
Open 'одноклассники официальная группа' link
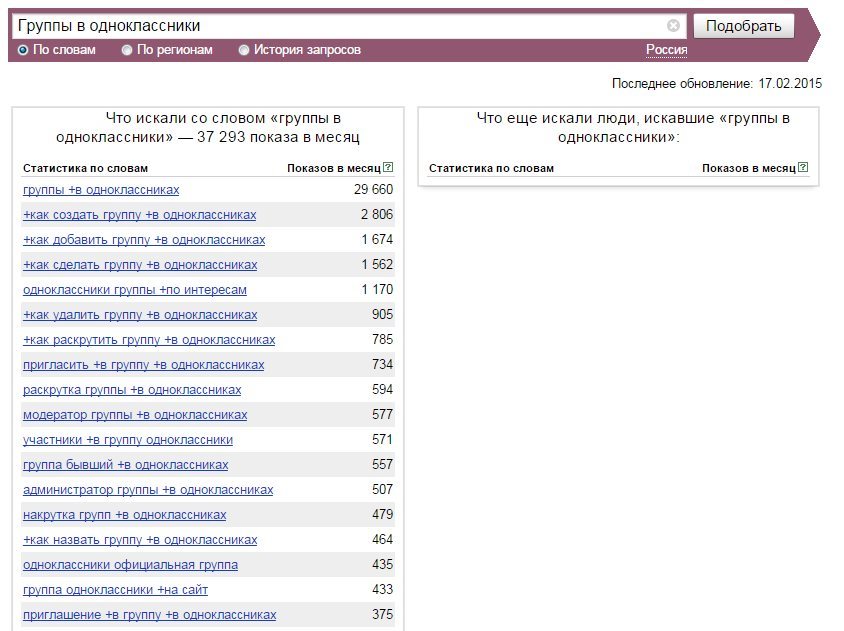pos(130,565)
